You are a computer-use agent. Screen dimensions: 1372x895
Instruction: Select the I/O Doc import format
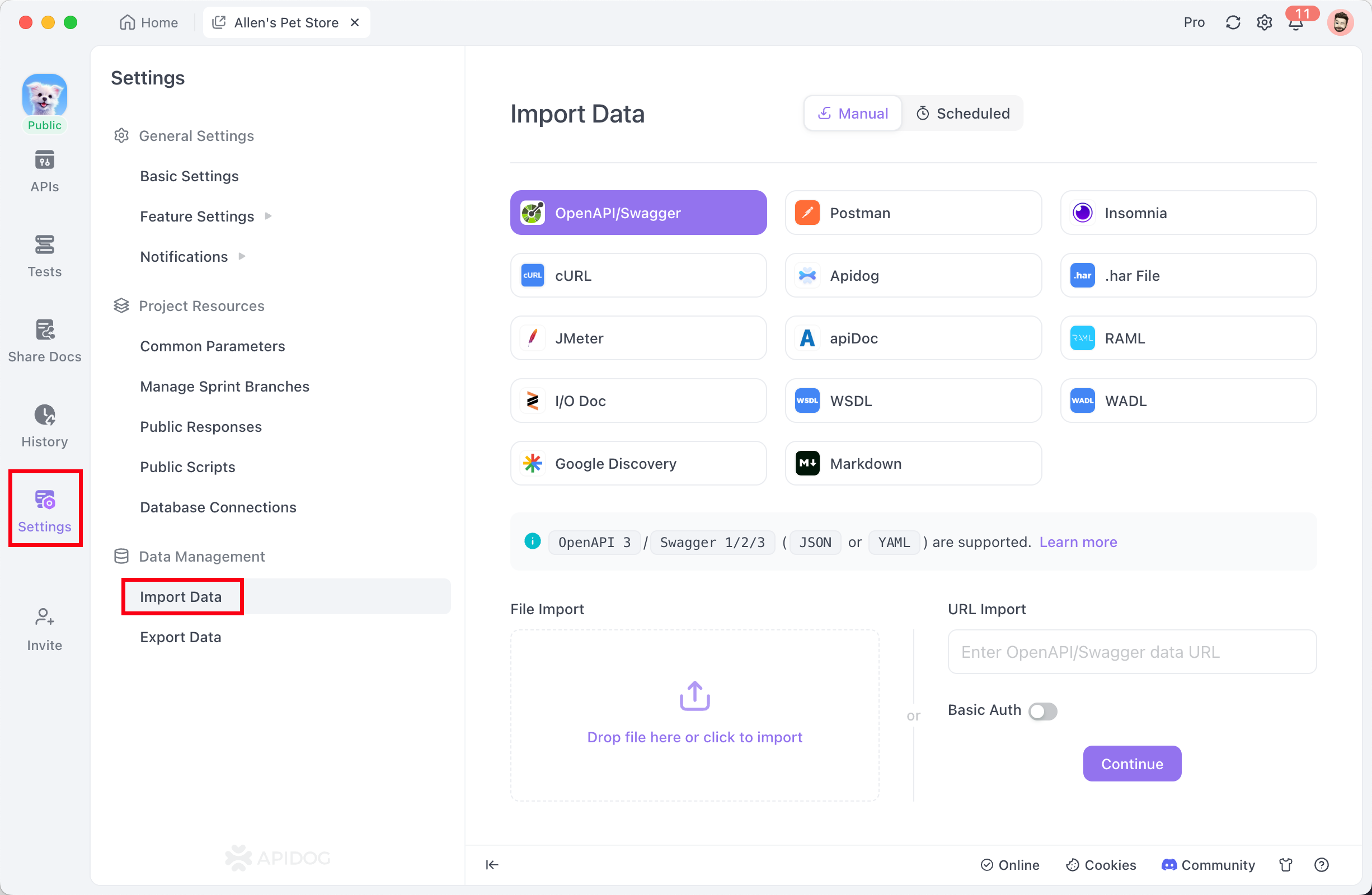(638, 401)
